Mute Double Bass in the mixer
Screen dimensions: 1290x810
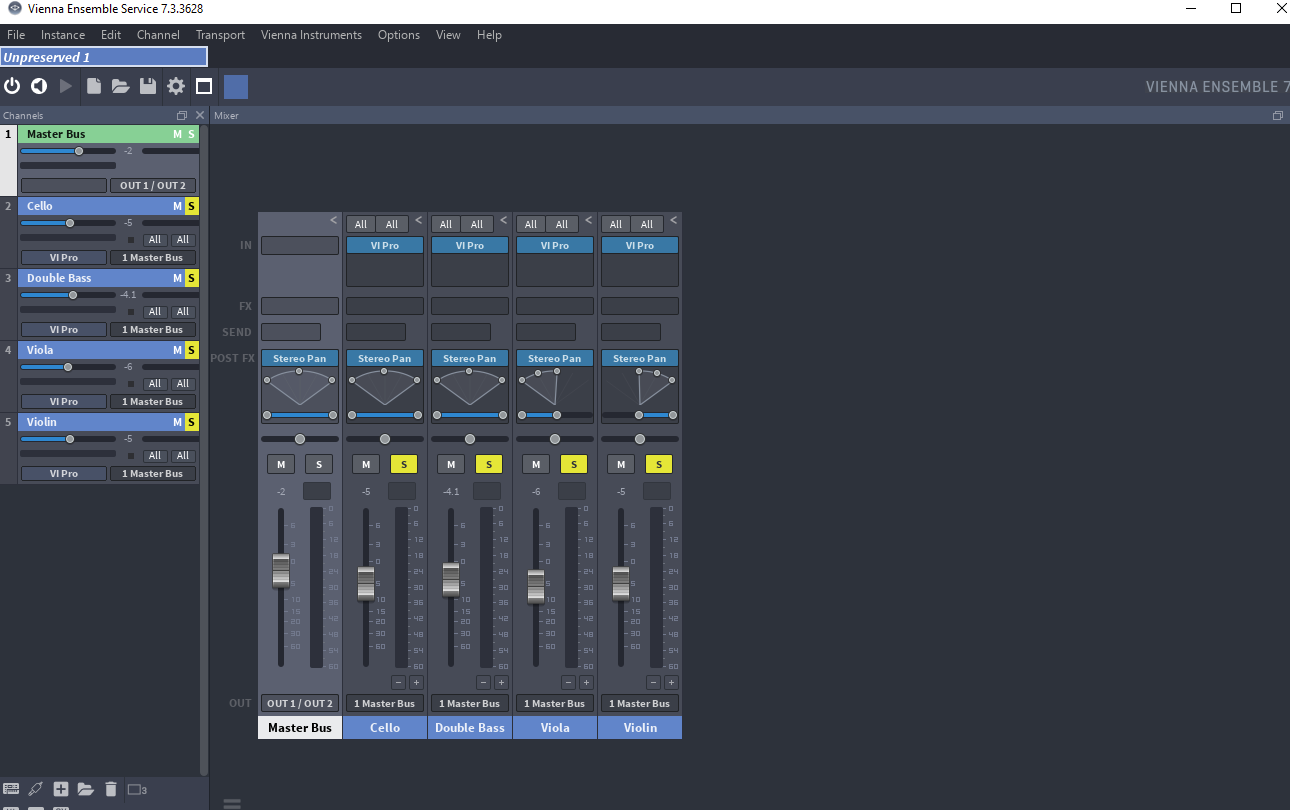tap(451, 464)
